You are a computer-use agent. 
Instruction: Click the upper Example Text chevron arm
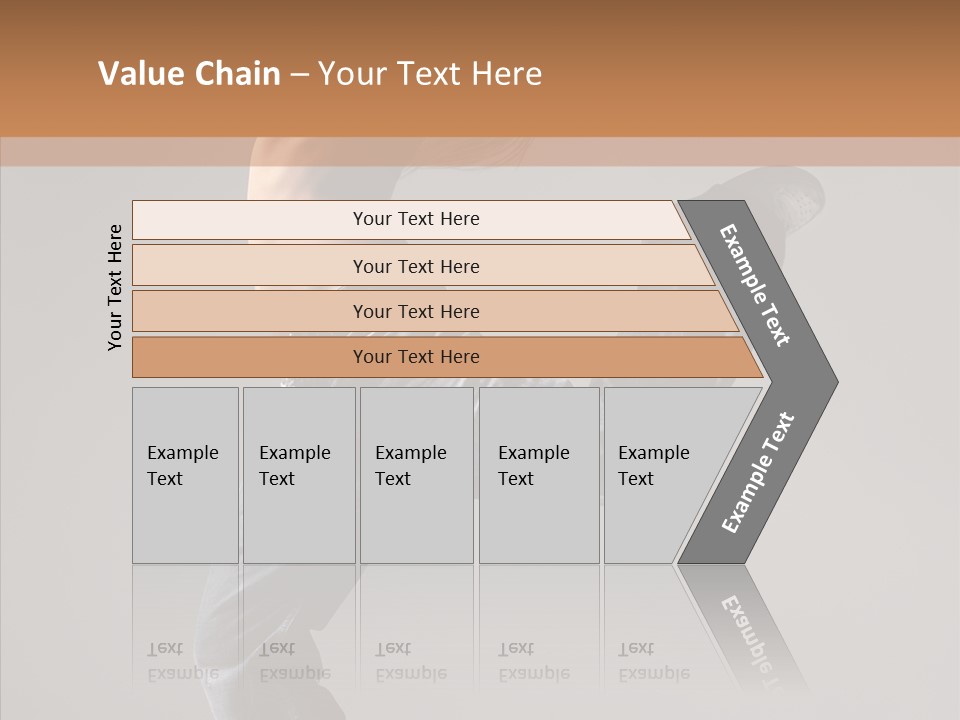pyautogui.click(x=756, y=285)
